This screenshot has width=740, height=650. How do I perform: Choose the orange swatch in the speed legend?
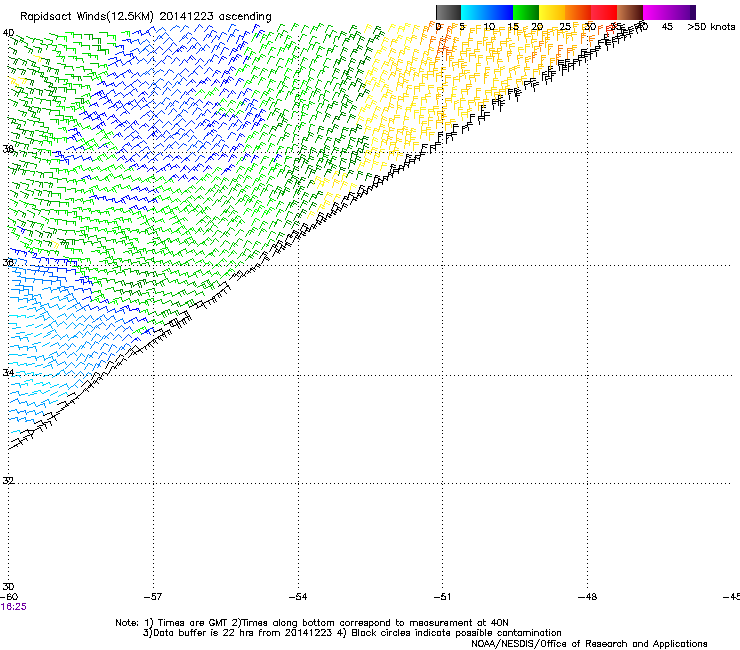tap(578, 12)
